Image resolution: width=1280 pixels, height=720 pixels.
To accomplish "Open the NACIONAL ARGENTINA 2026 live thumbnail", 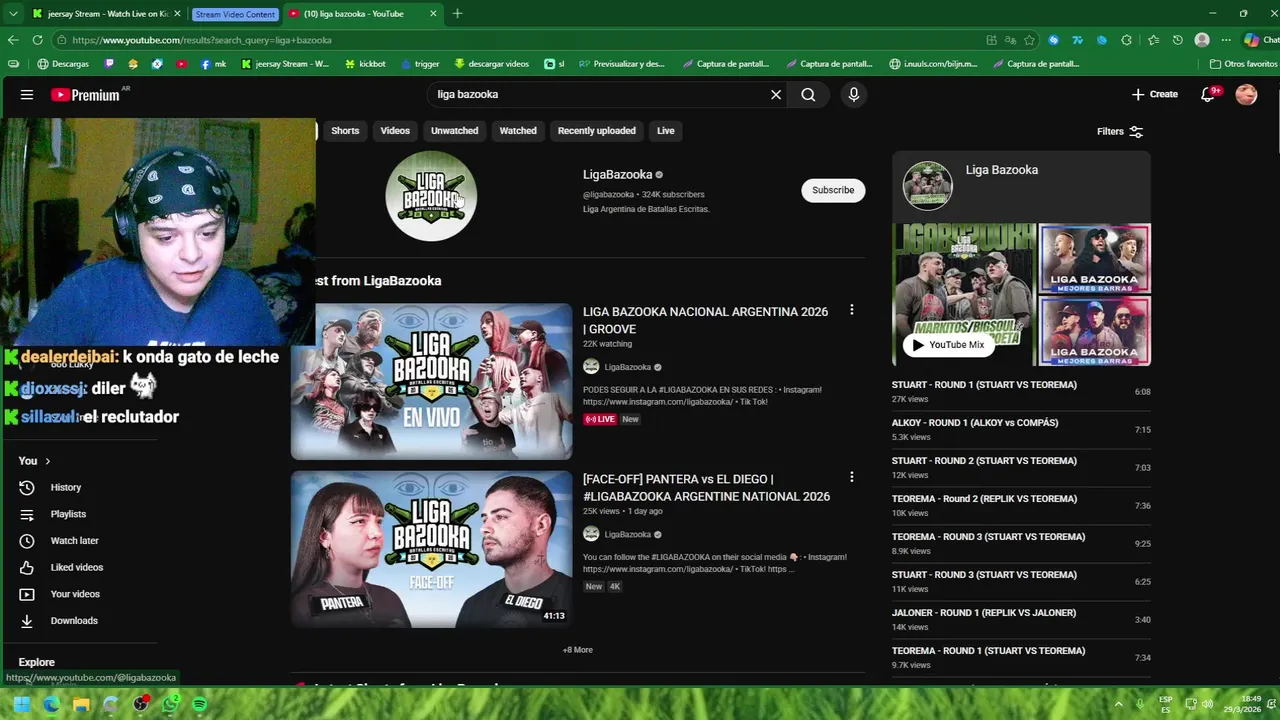I will (x=431, y=381).
